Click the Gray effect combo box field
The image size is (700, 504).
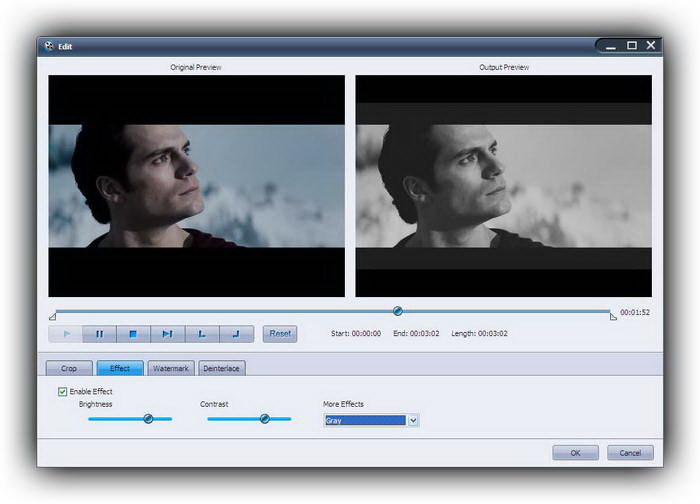(365, 421)
